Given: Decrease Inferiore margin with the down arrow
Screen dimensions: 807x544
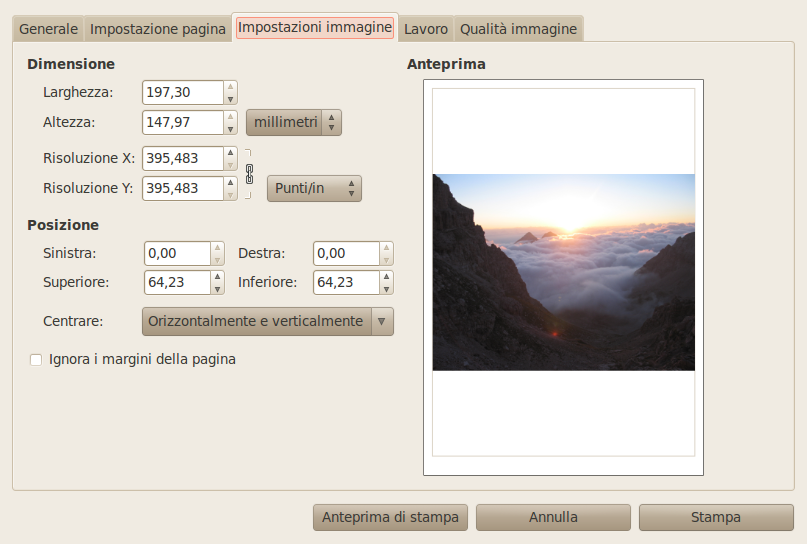Looking at the screenshot, I should click(x=386, y=289).
